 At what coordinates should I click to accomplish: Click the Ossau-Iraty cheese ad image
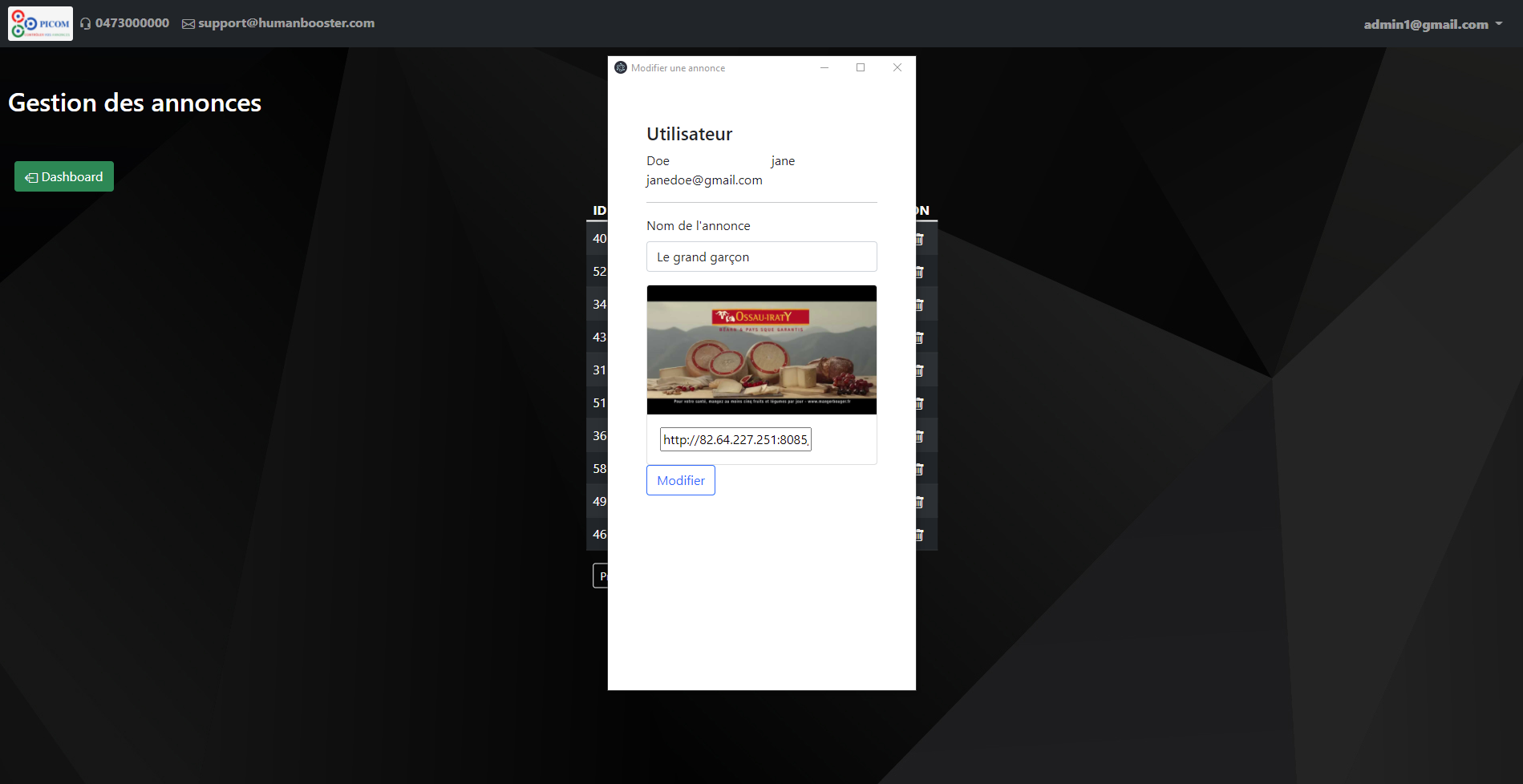click(761, 350)
